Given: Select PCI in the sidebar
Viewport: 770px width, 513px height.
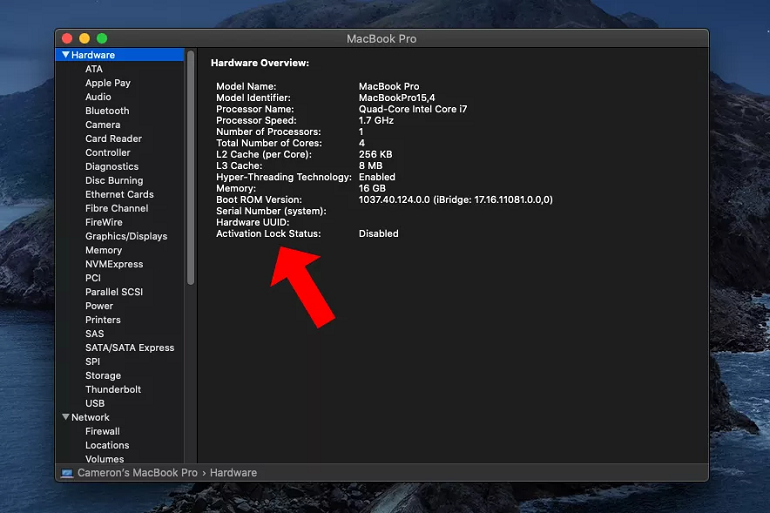Looking at the screenshot, I should pos(93,278).
